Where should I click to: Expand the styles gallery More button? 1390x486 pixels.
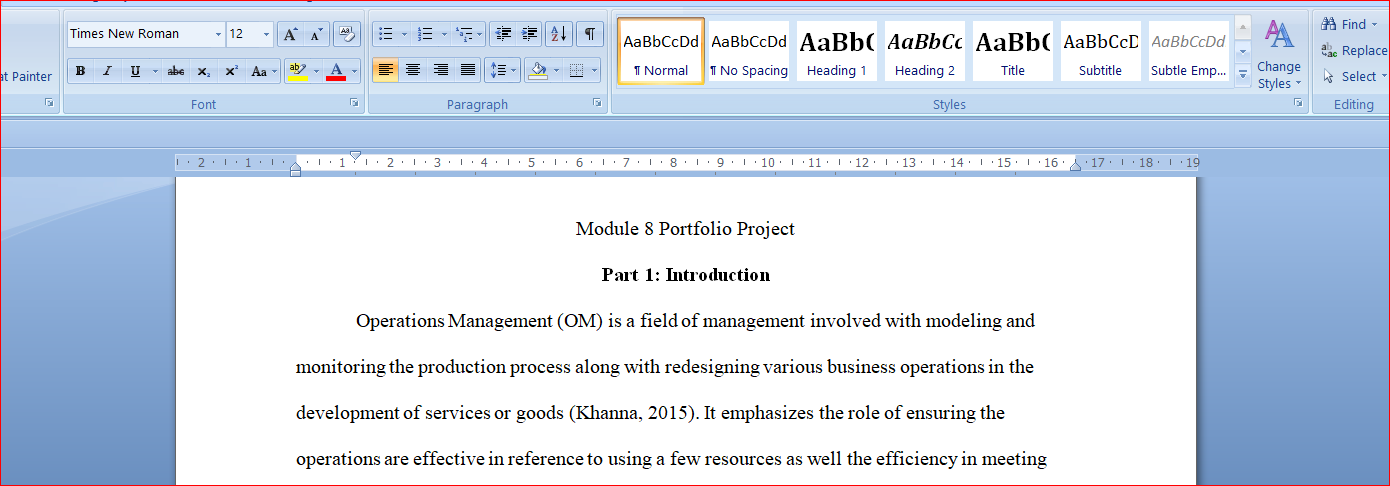(1243, 75)
